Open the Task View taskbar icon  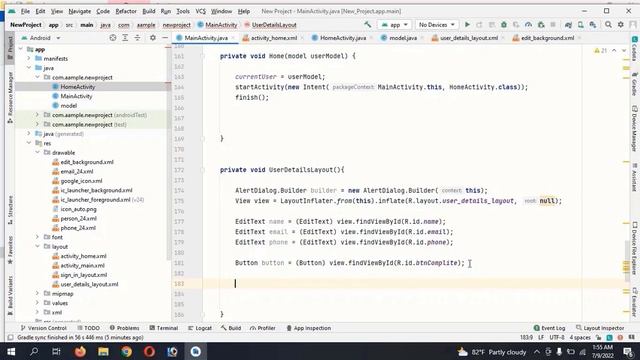pyautogui.click(x=56, y=351)
